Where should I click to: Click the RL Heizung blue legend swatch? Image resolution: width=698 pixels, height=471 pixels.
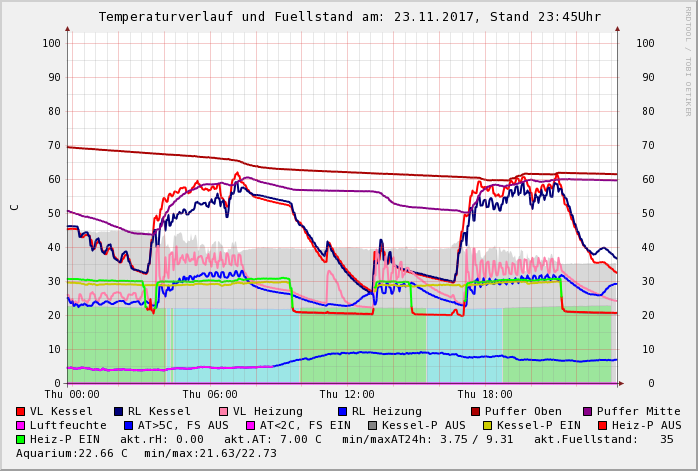click(x=342, y=411)
